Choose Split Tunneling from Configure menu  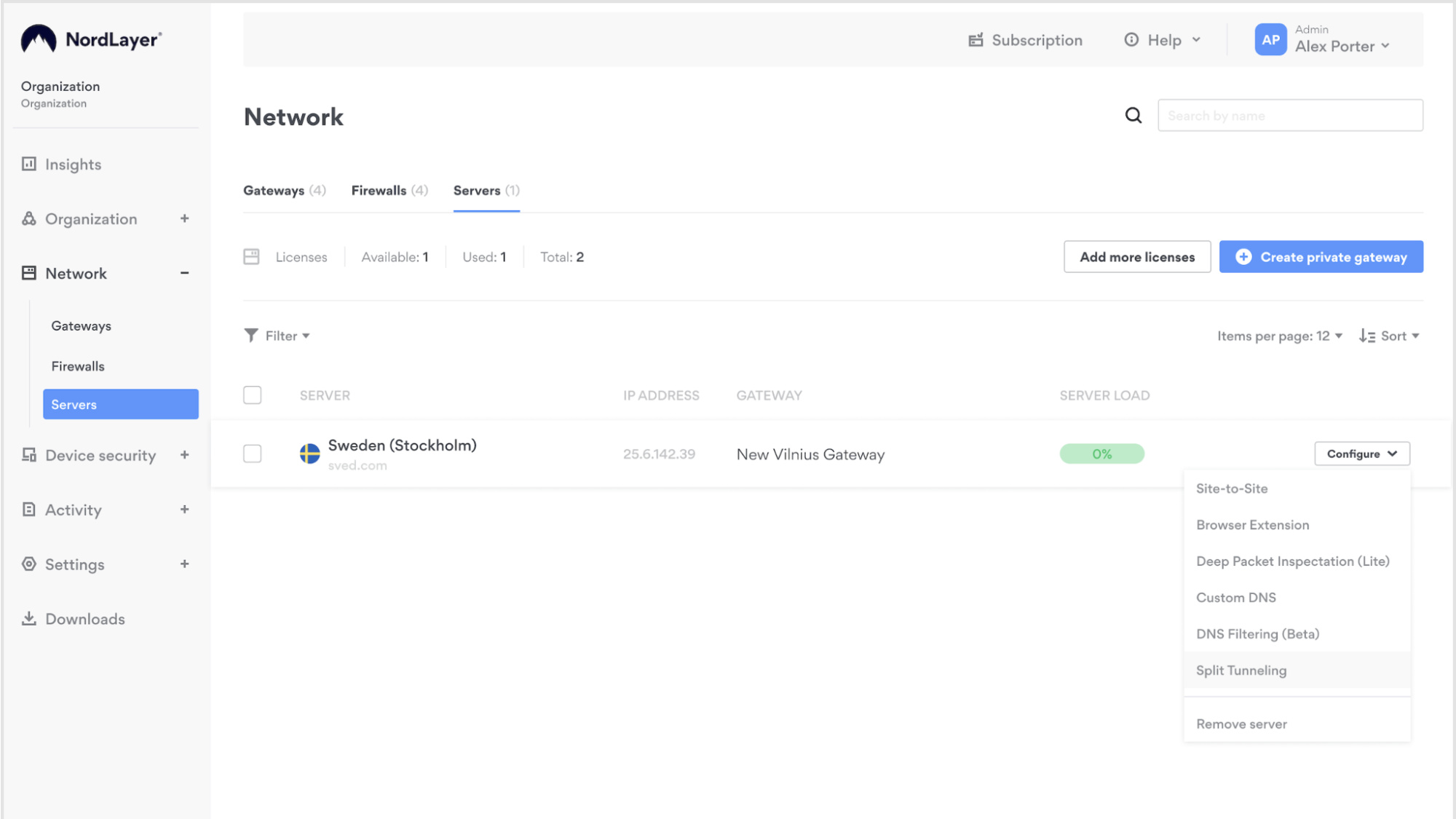click(1241, 670)
